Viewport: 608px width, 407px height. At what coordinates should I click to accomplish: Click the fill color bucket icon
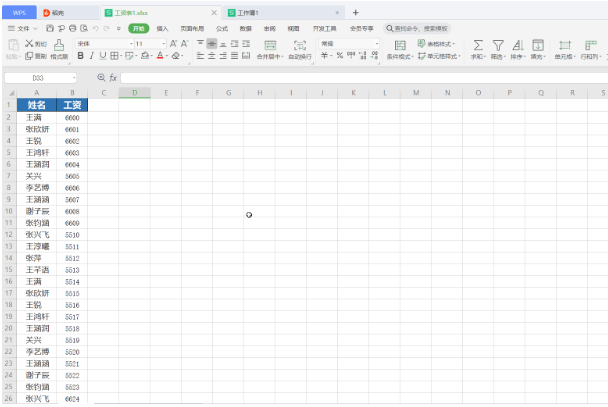click(x=145, y=56)
